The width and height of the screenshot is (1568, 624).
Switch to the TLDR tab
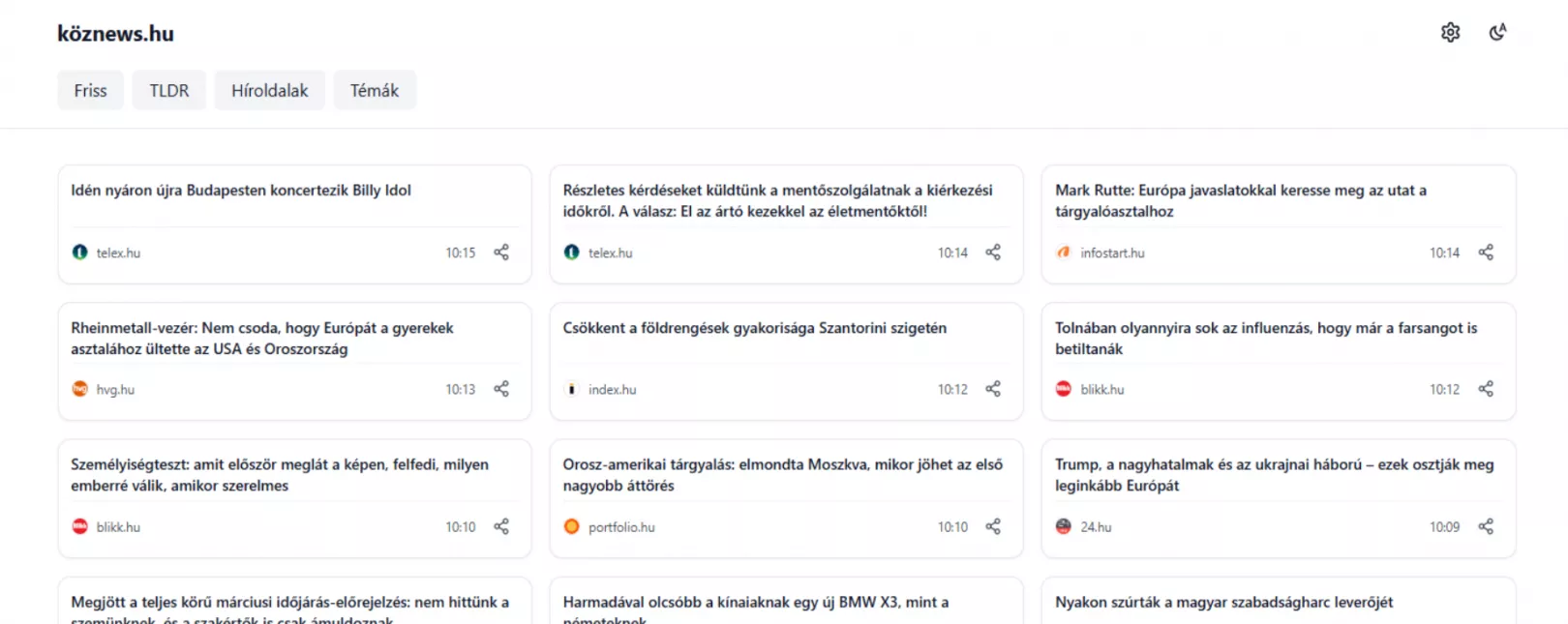pyautogui.click(x=169, y=90)
